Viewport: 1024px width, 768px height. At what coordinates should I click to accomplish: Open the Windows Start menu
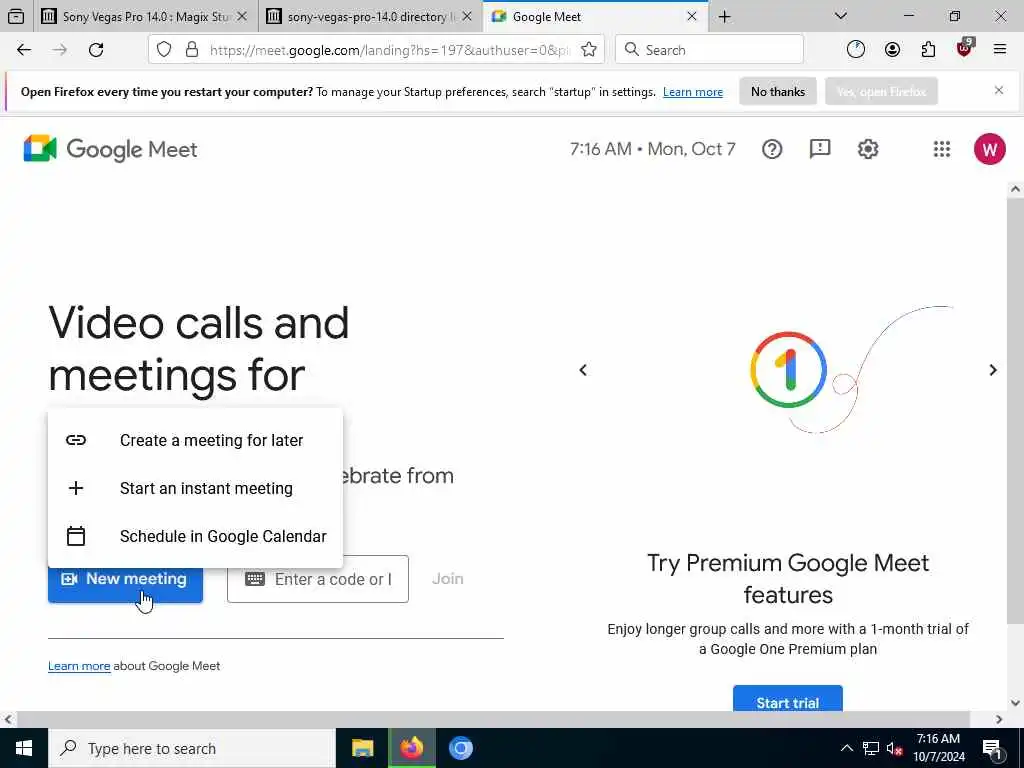(24, 748)
